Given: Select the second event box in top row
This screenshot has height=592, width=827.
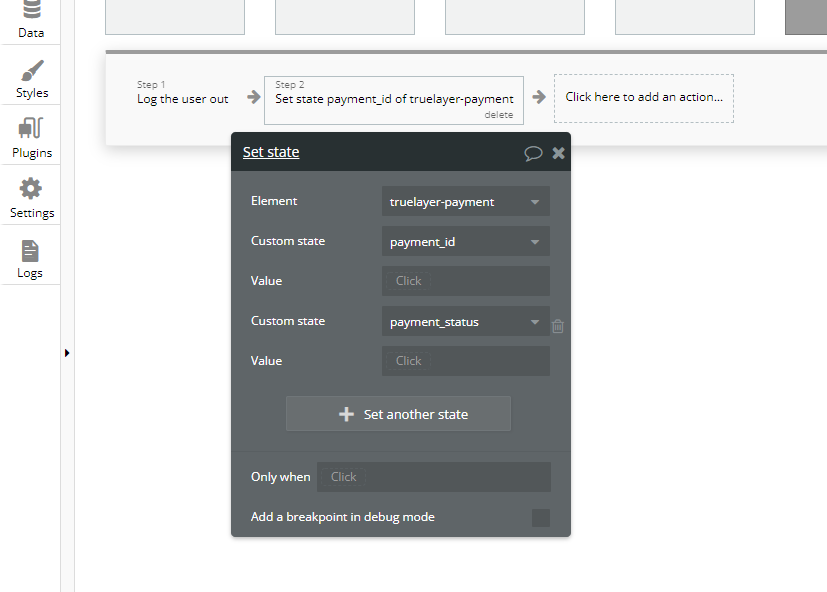Looking at the screenshot, I should point(345,17).
